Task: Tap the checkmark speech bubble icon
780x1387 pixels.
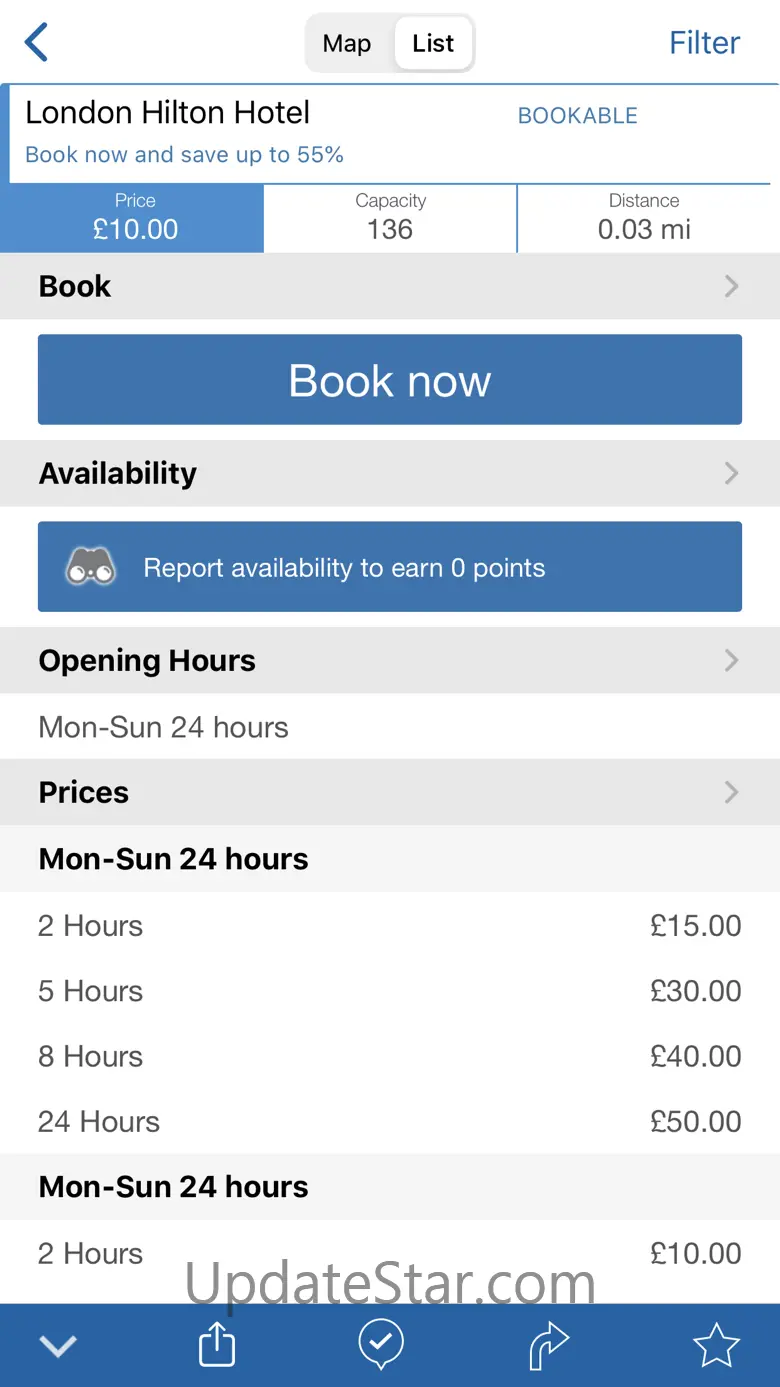Action: click(381, 1345)
